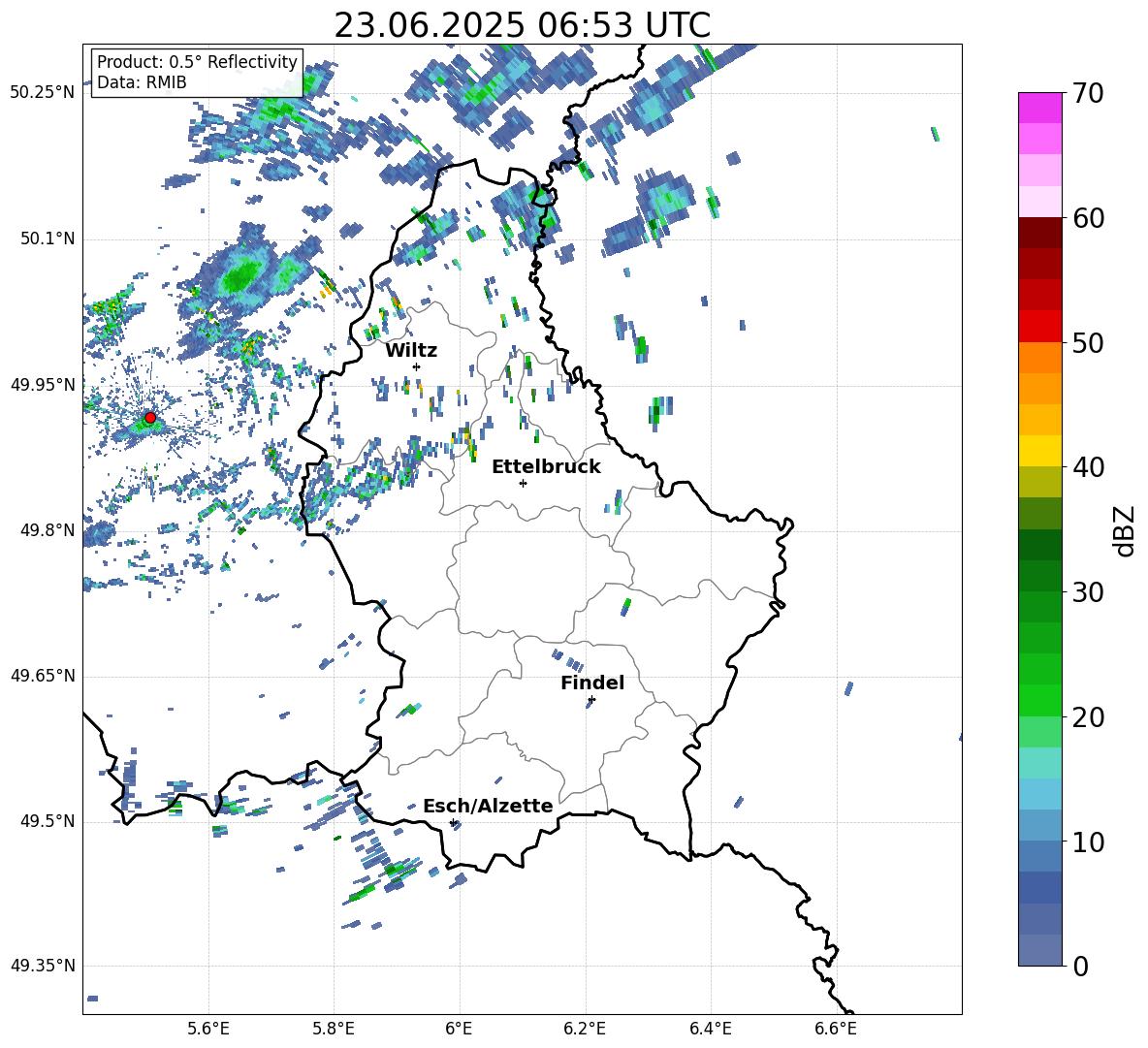
Task: Click the 50.1°N latitude label
Action: (47, 238)
